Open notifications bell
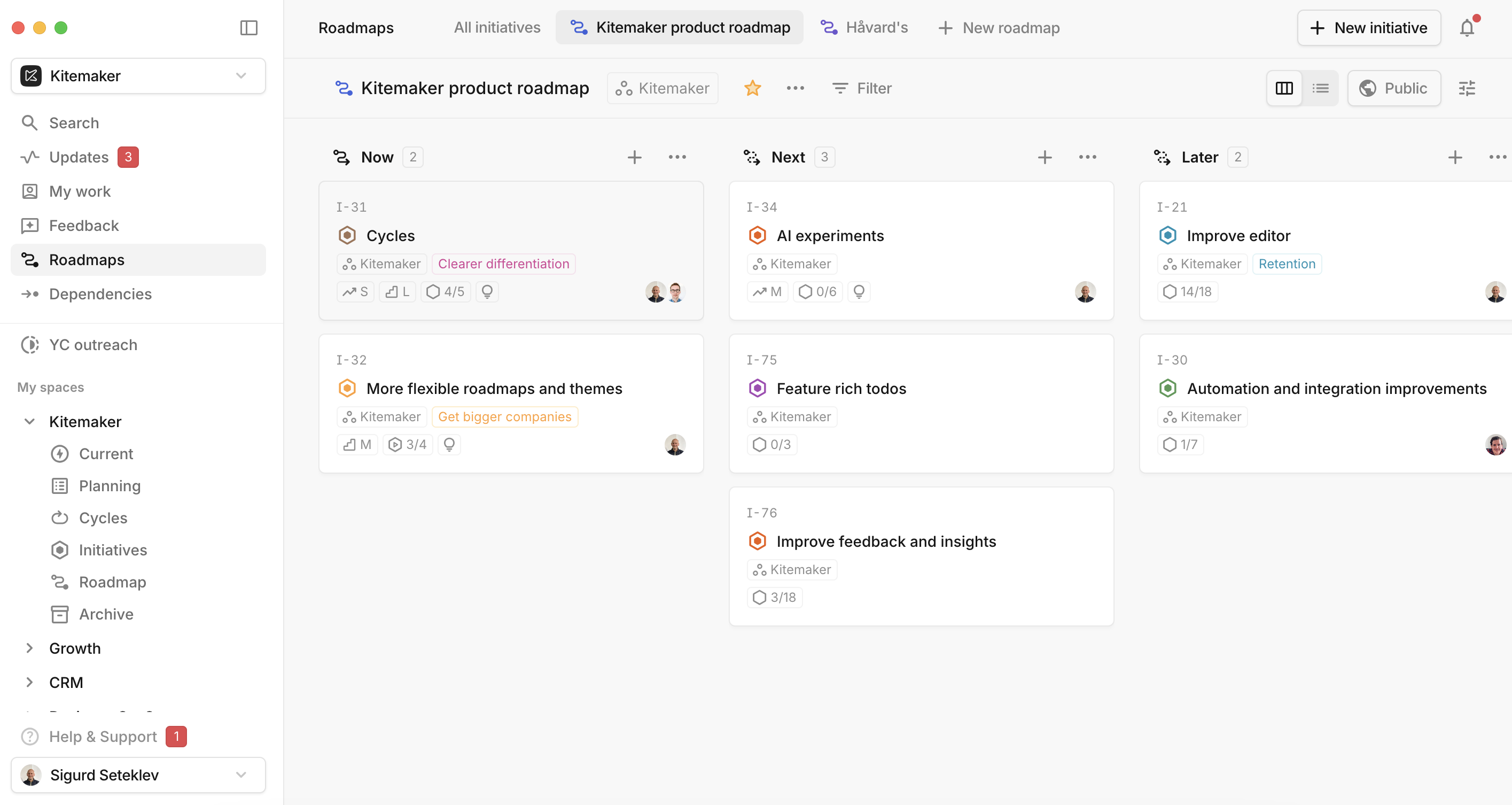Viewport: 1512px width, 805px height. tap(1467, 28)
